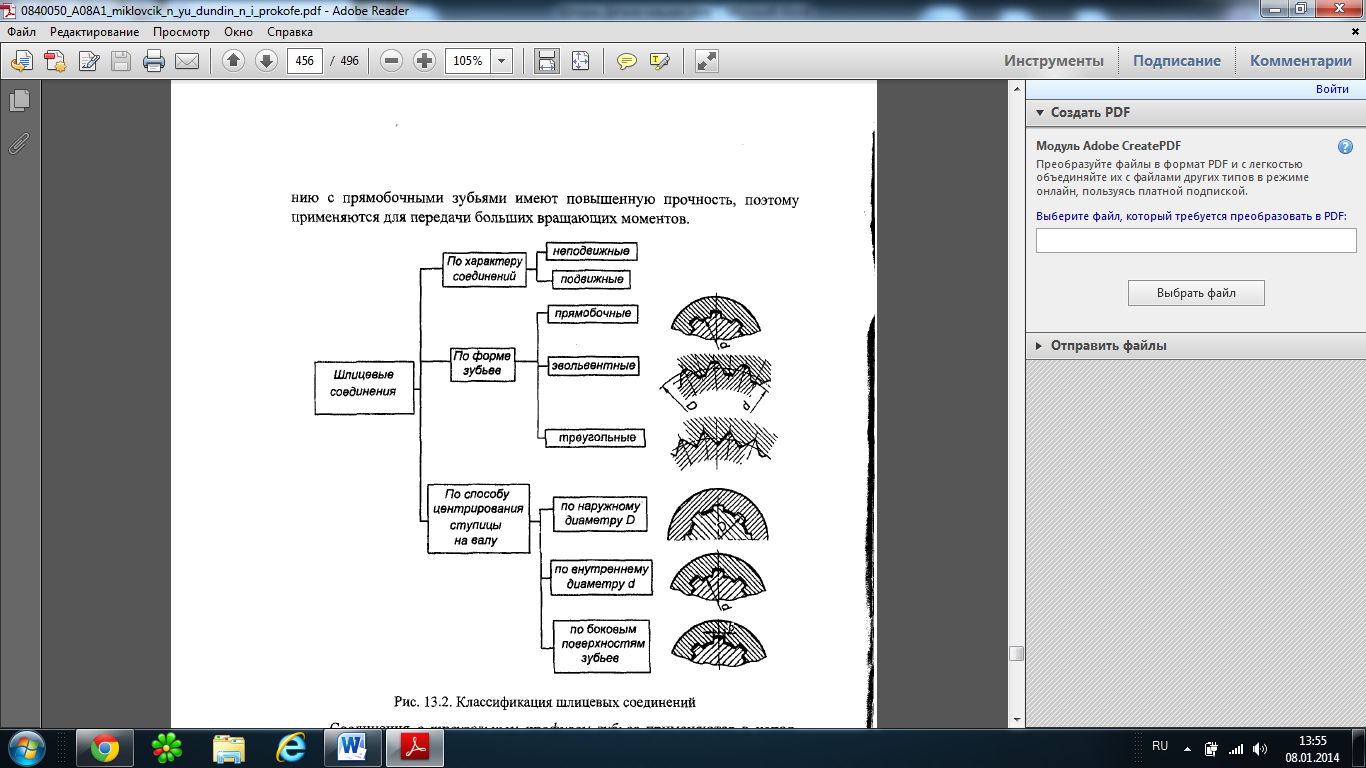
Task: Go to previous page arrow button
Action: (233, 61)
